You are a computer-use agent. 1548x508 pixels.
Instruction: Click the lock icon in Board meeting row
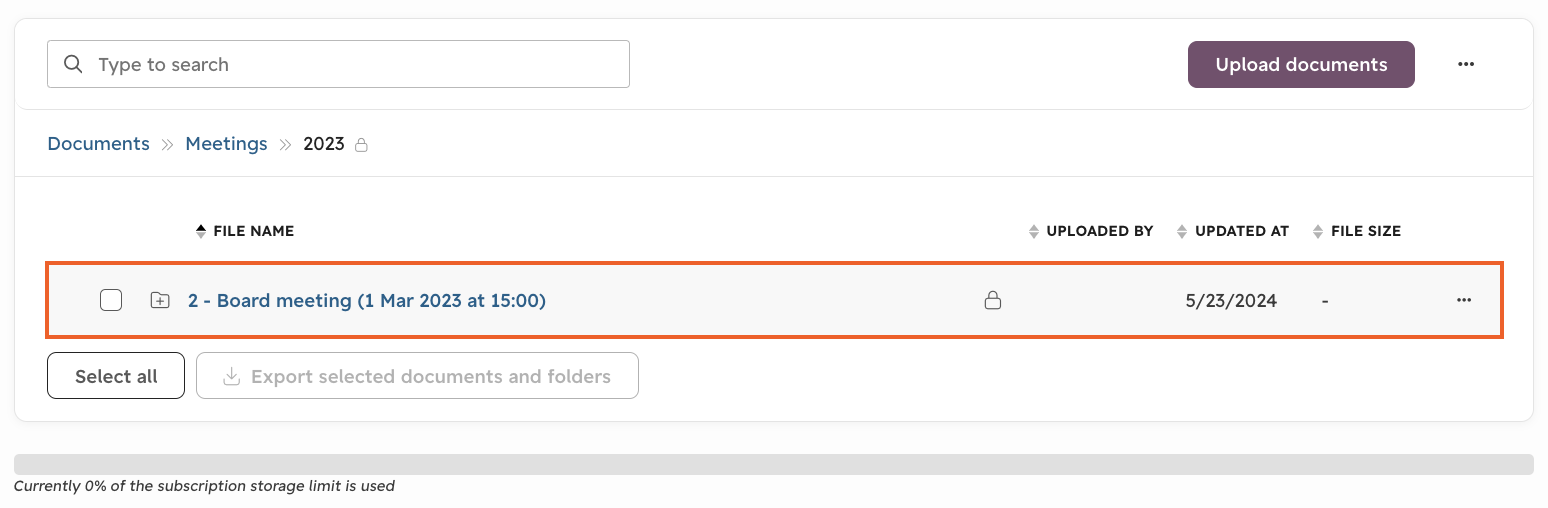point(993,300)
